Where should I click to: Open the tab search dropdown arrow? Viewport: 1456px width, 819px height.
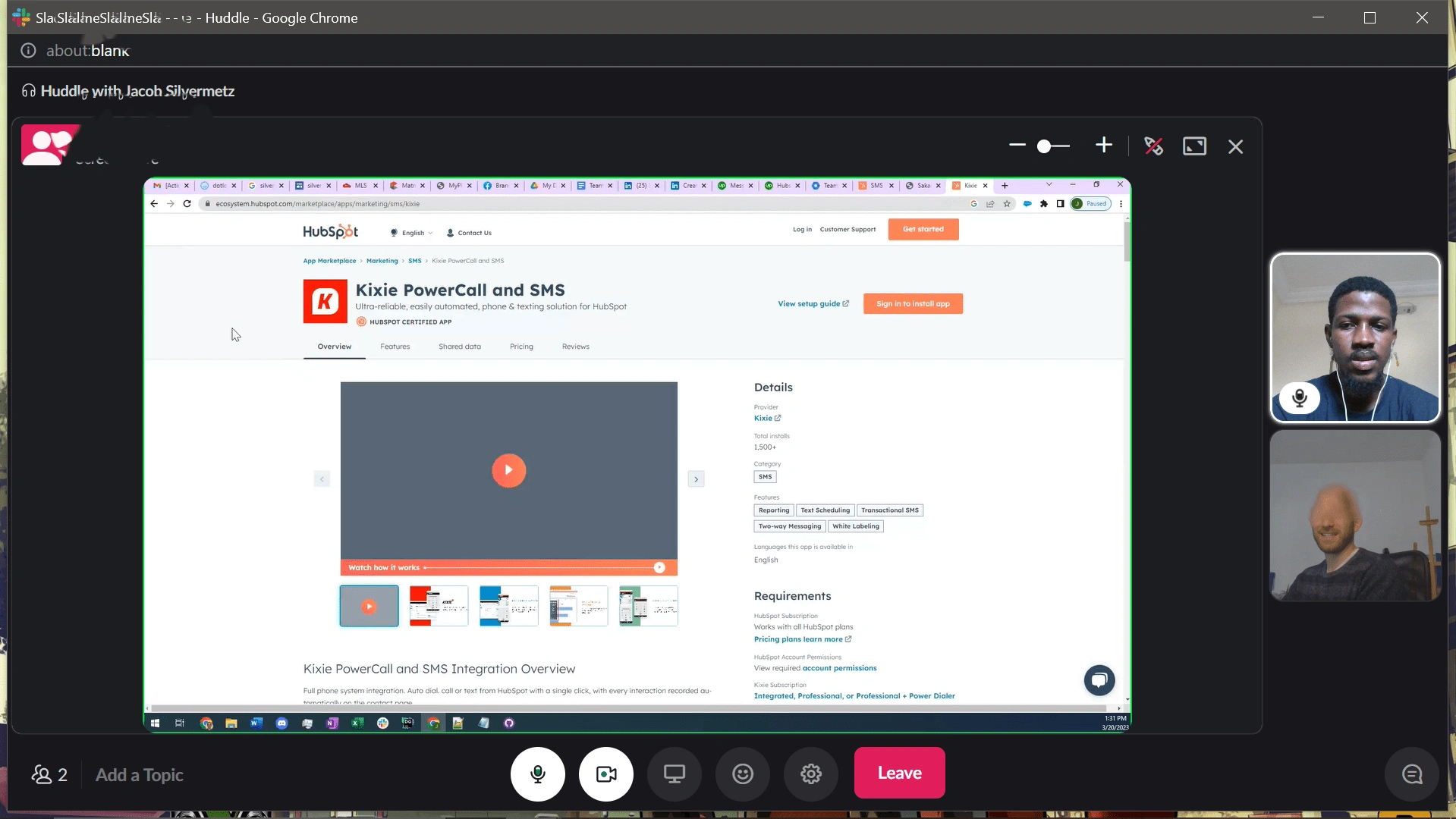point(1049,185)
